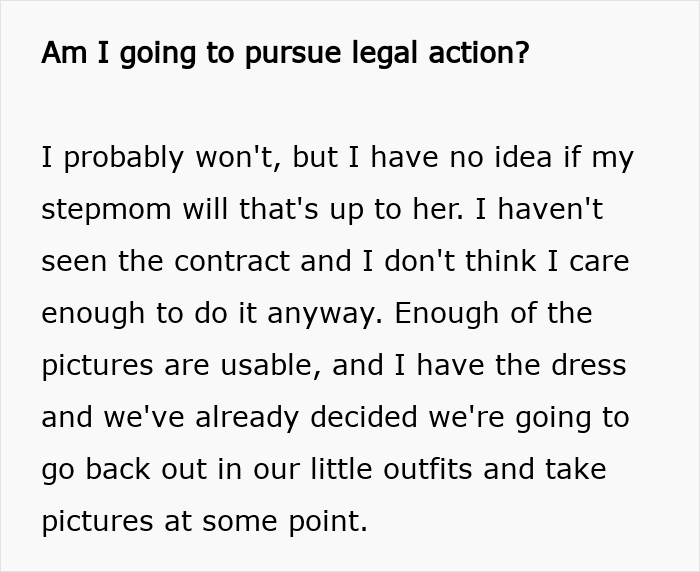Image resolution: width=700 pixels, height=572 pixels.
Task: Click the word 'outfits' near the bottom
Action: click(427, 469)
